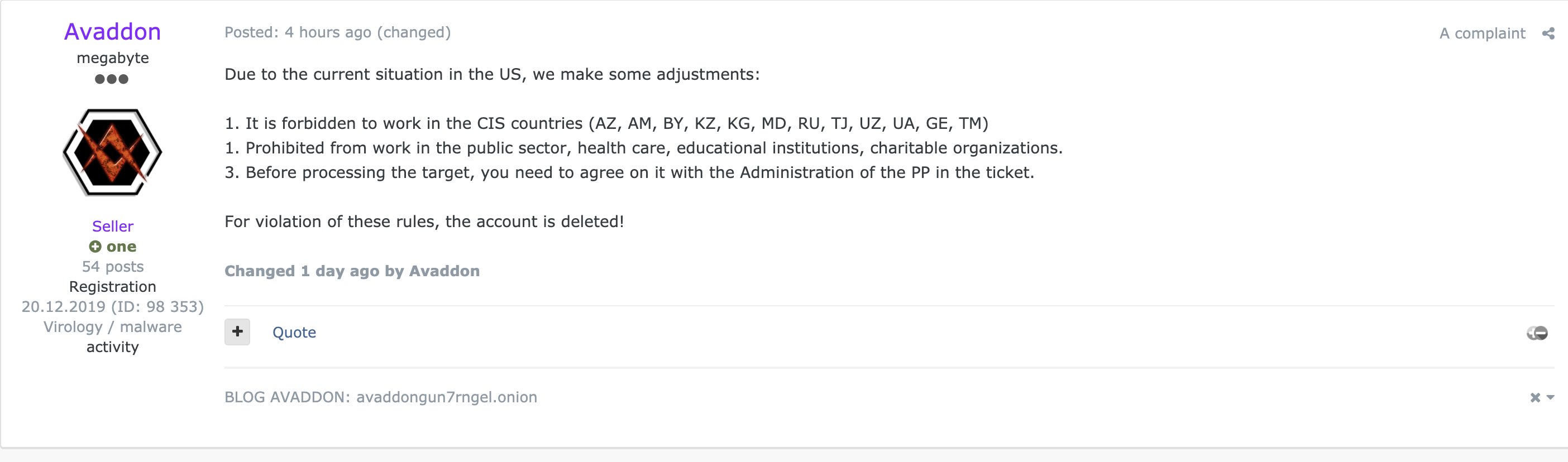This screenshot has width=1568, height=462.
Task: Click the 'Virology / malware' activity label
Action: click(x=113, y=326)
